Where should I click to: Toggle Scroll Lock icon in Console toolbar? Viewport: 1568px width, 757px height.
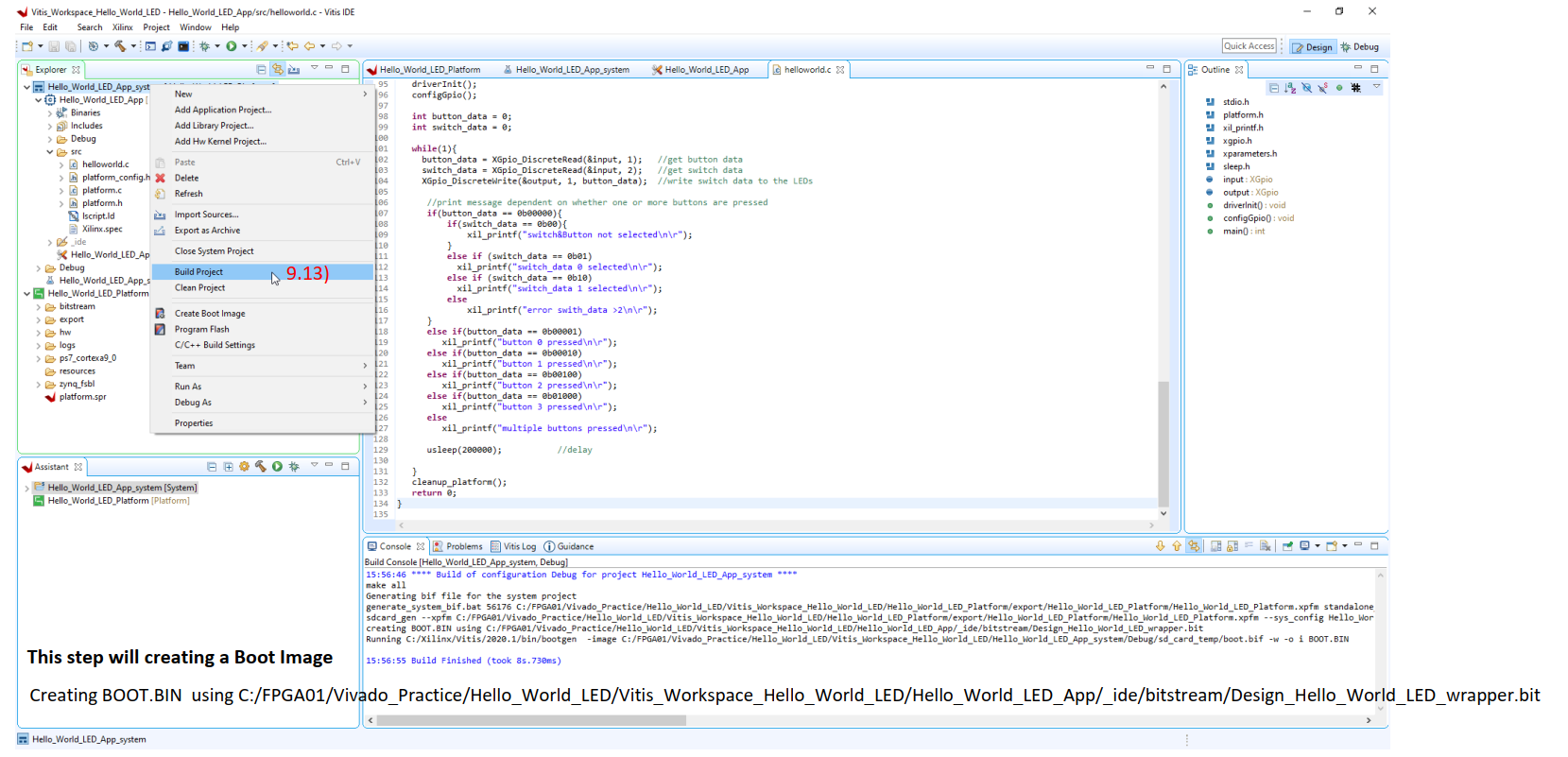click(x=1232, y=546)
